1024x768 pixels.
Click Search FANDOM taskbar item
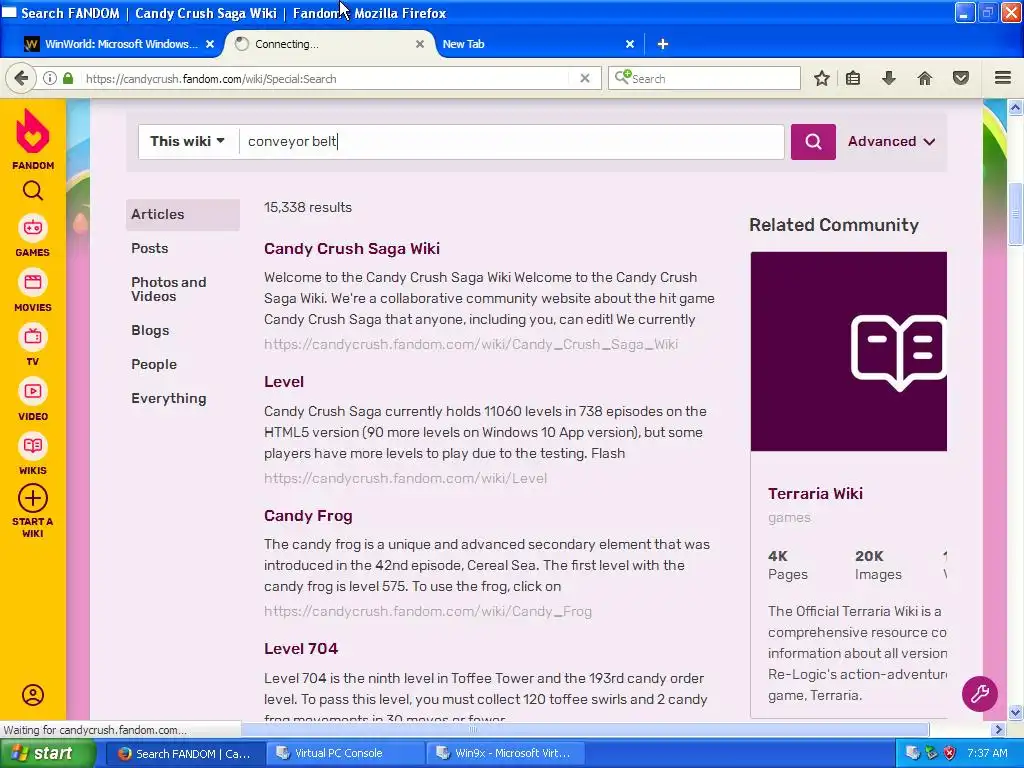point(185,753)
